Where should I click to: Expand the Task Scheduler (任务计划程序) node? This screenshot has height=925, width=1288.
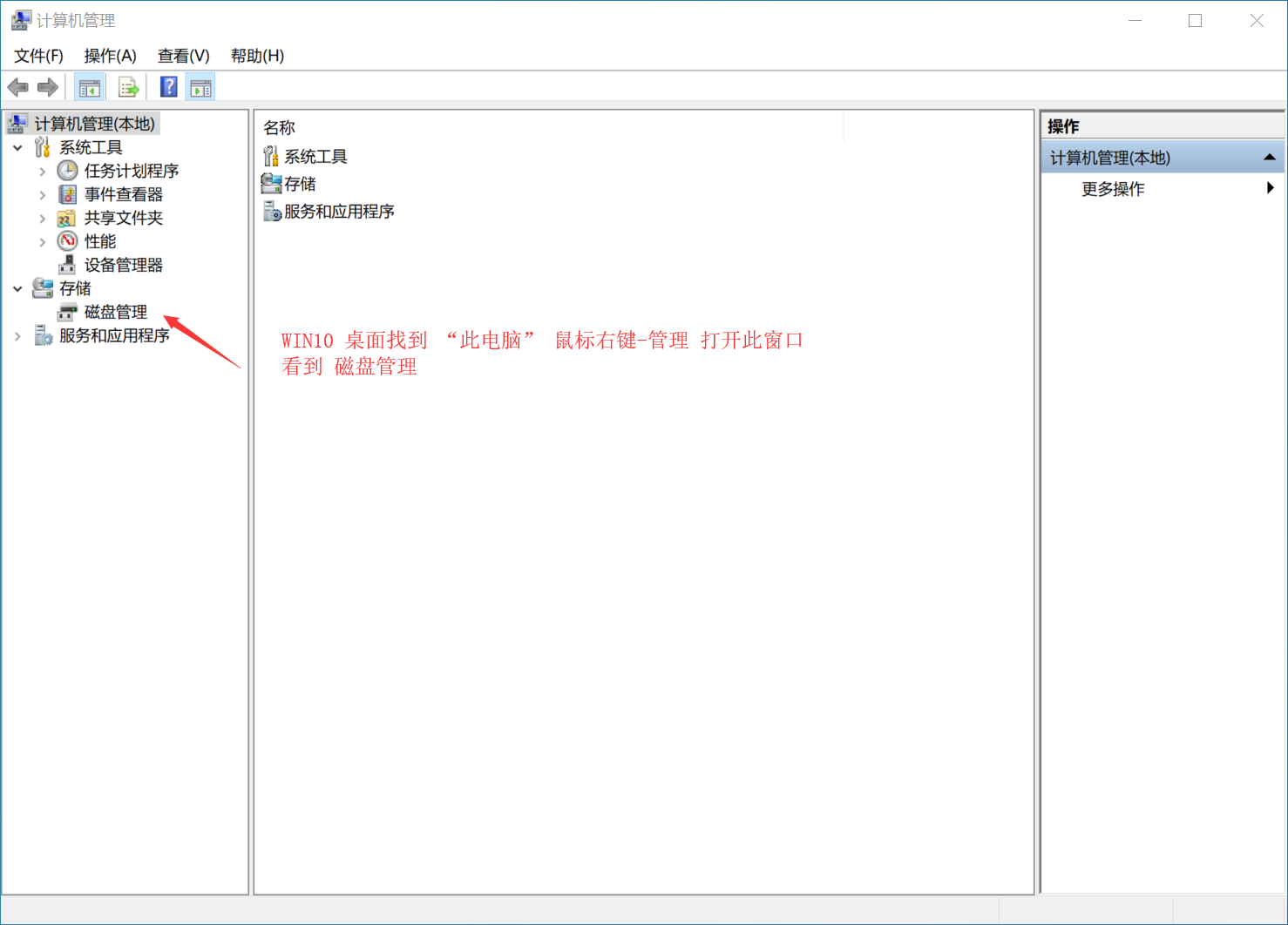pos(42,172)
